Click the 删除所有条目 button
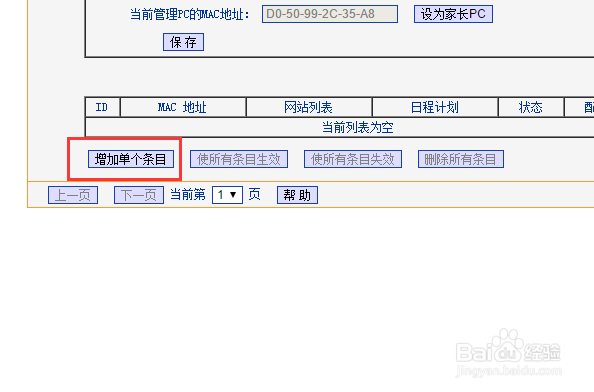Screen dimensions: 594x392 click(461, 159)
